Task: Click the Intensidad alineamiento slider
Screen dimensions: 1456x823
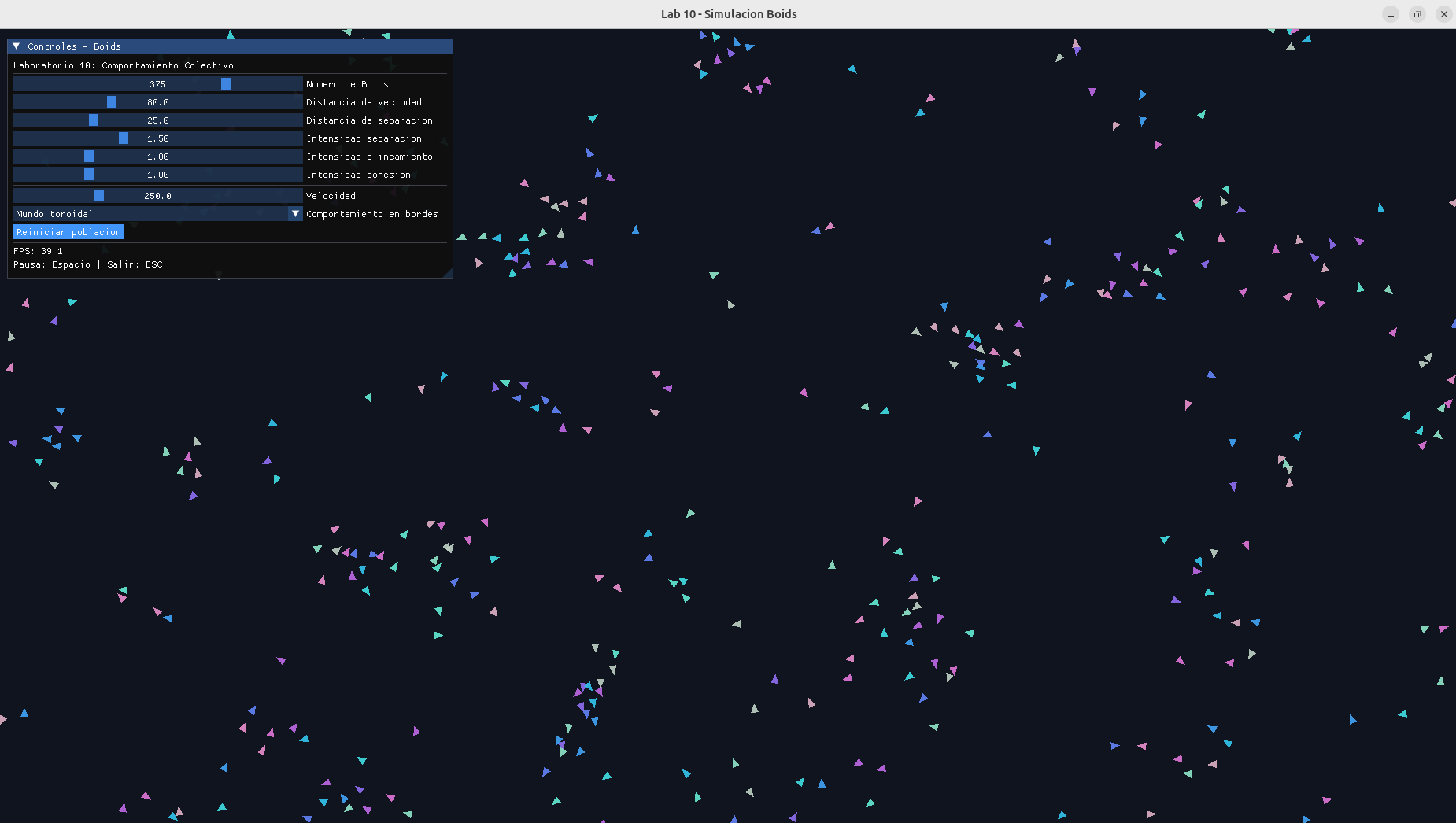Action: pyautogui.click(x=157, y=157)
